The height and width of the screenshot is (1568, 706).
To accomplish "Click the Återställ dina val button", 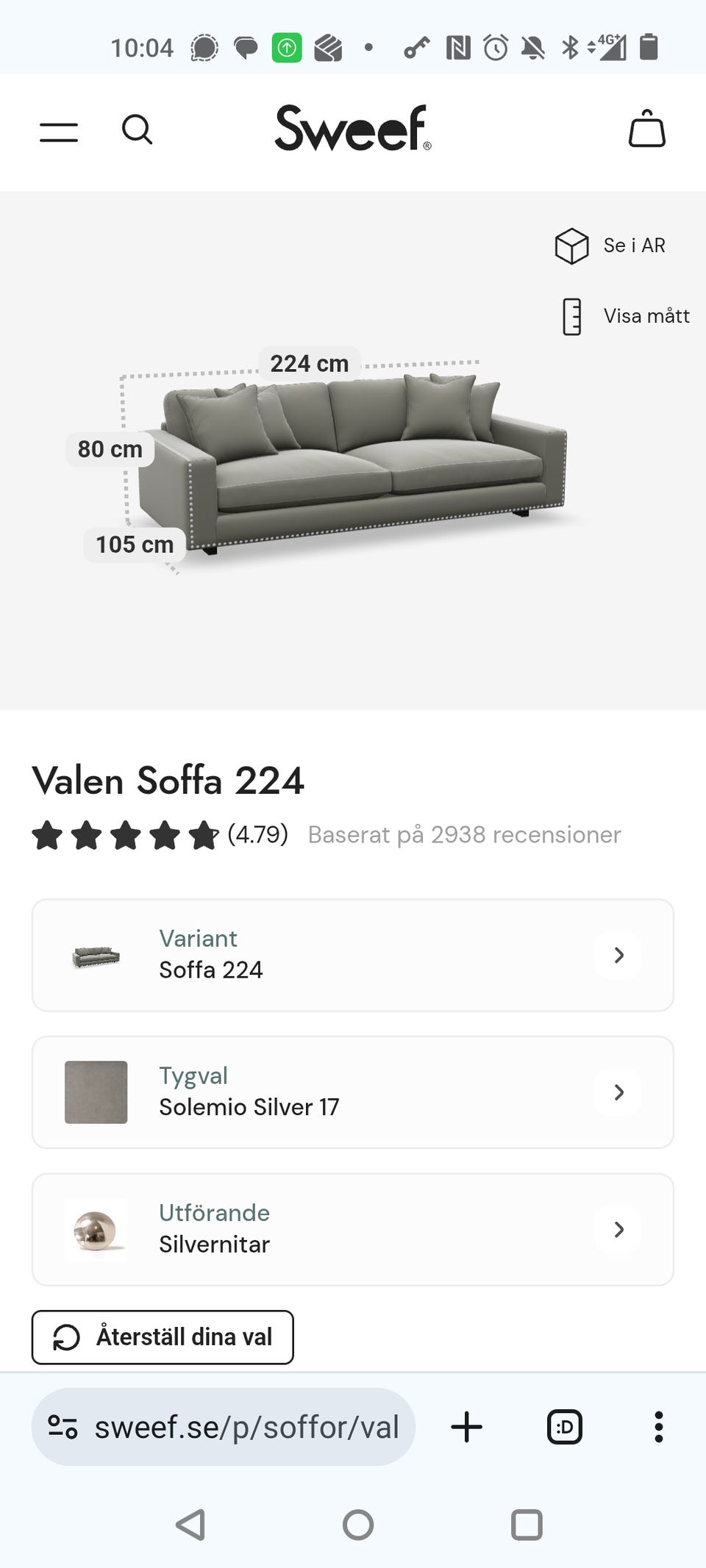I will coord(163,1337).
